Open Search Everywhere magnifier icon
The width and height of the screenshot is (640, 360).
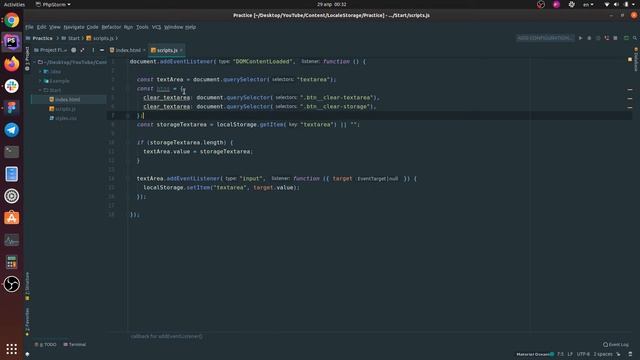635,38
